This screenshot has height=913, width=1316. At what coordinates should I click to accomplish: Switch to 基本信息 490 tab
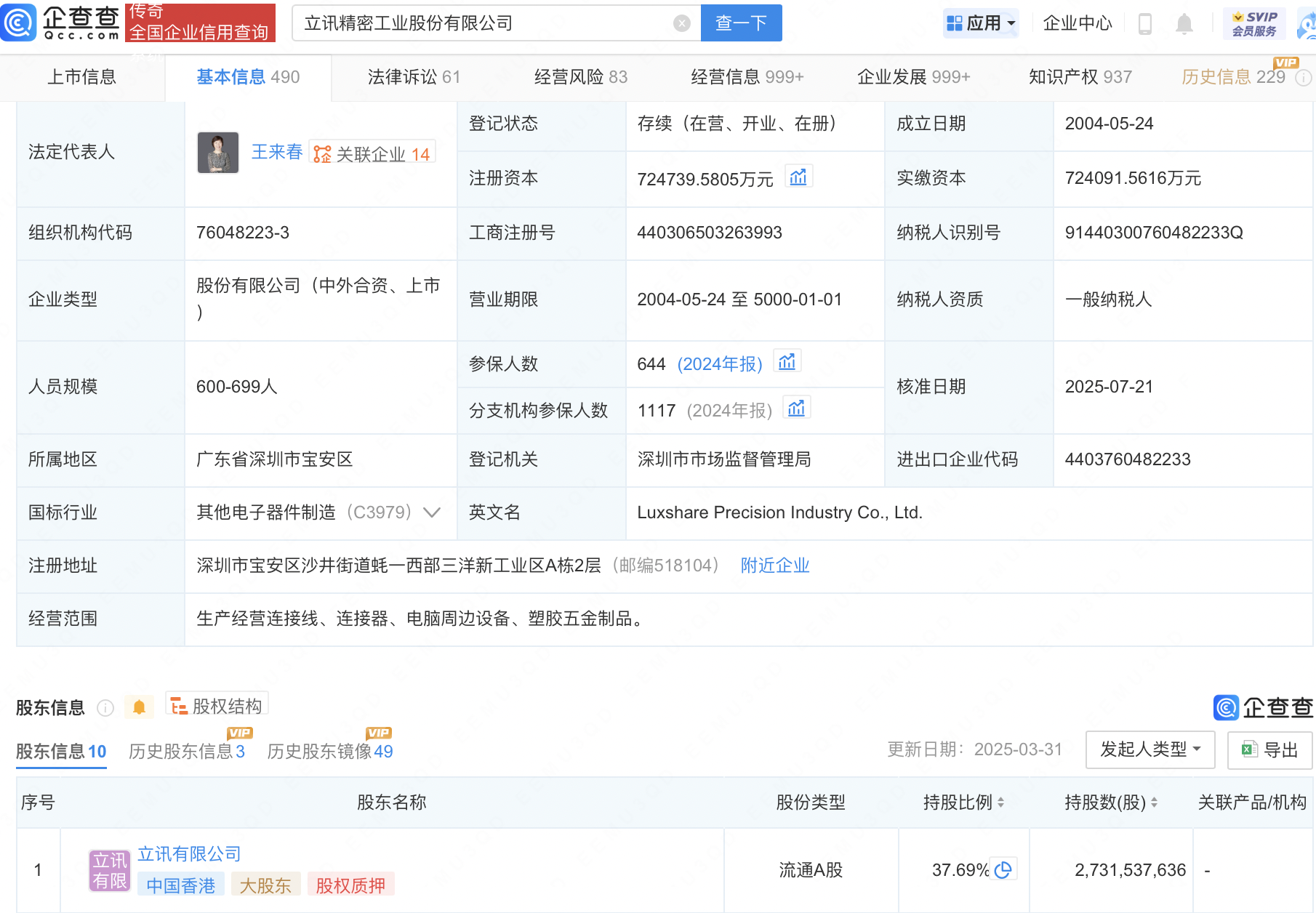pyautogui.click(x=248, y=77)
